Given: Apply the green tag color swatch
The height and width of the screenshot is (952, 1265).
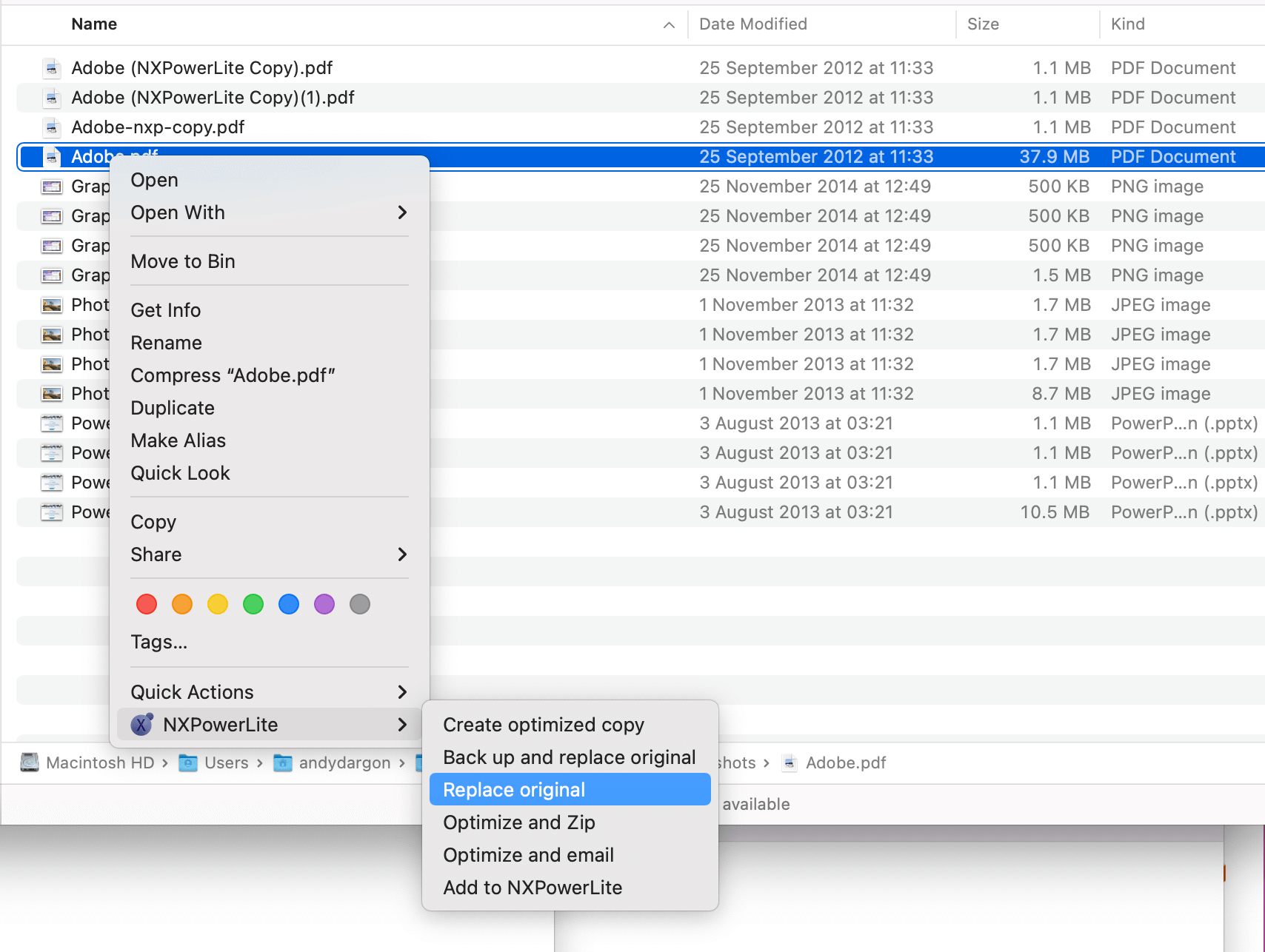Looking at the screenshot, I should click(253, 604).
